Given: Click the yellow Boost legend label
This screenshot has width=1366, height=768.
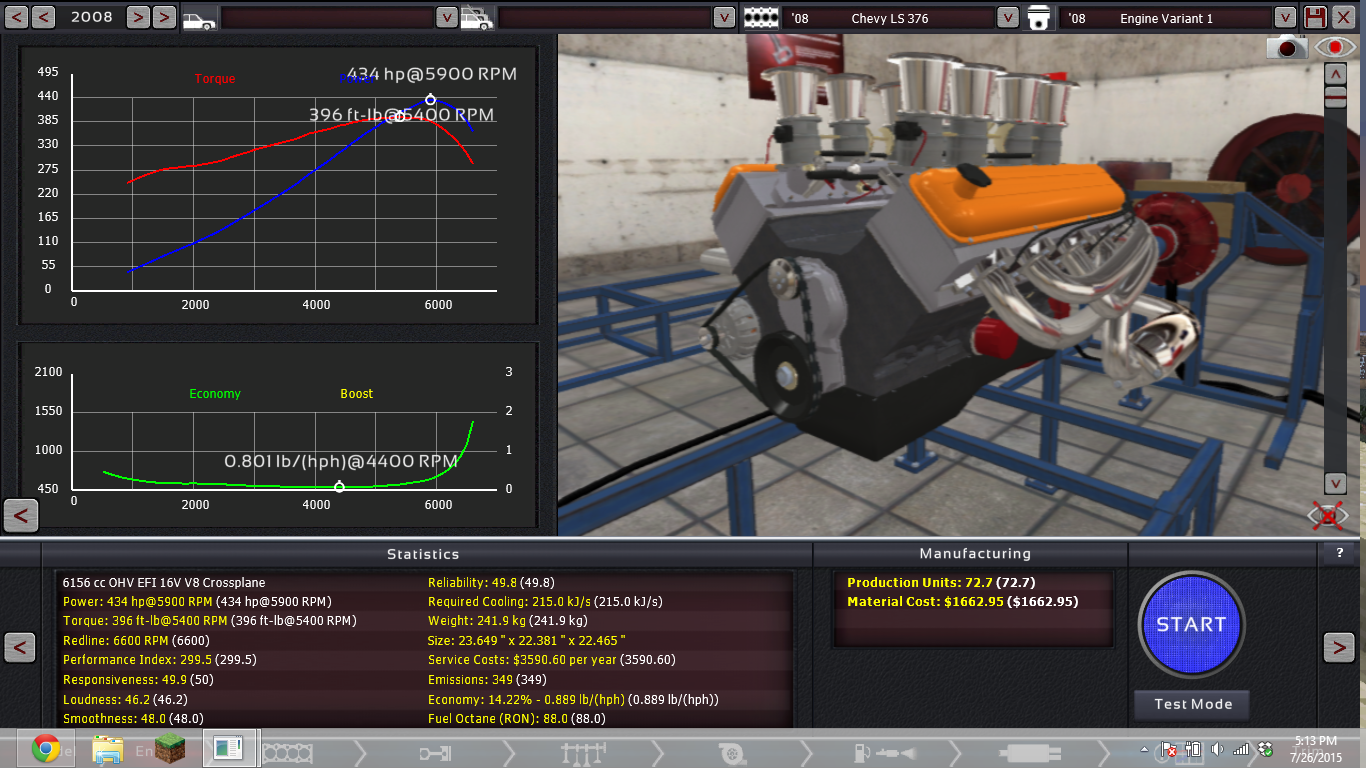Looking at the screenshot, I should click(x=356, y=394).
